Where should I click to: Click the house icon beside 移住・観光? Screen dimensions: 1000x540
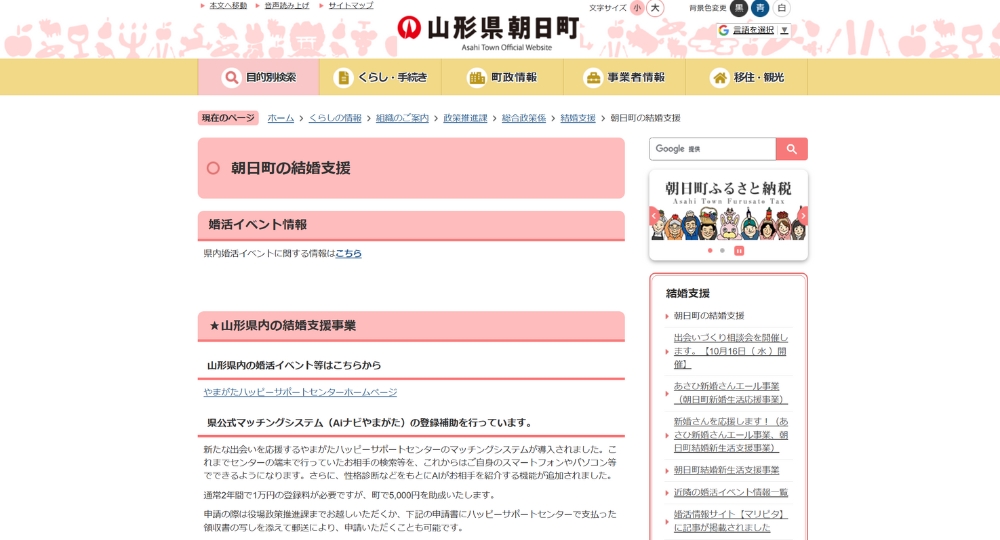pos(719,78)
